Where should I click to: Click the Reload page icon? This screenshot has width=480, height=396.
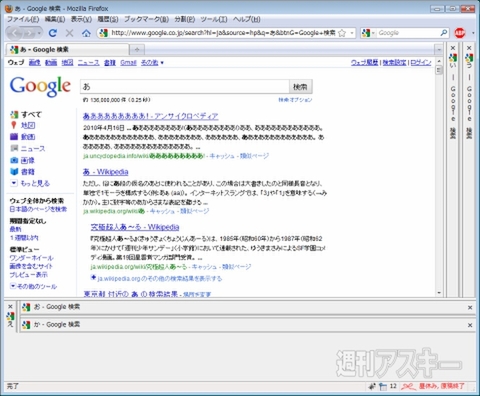(53, 33)
